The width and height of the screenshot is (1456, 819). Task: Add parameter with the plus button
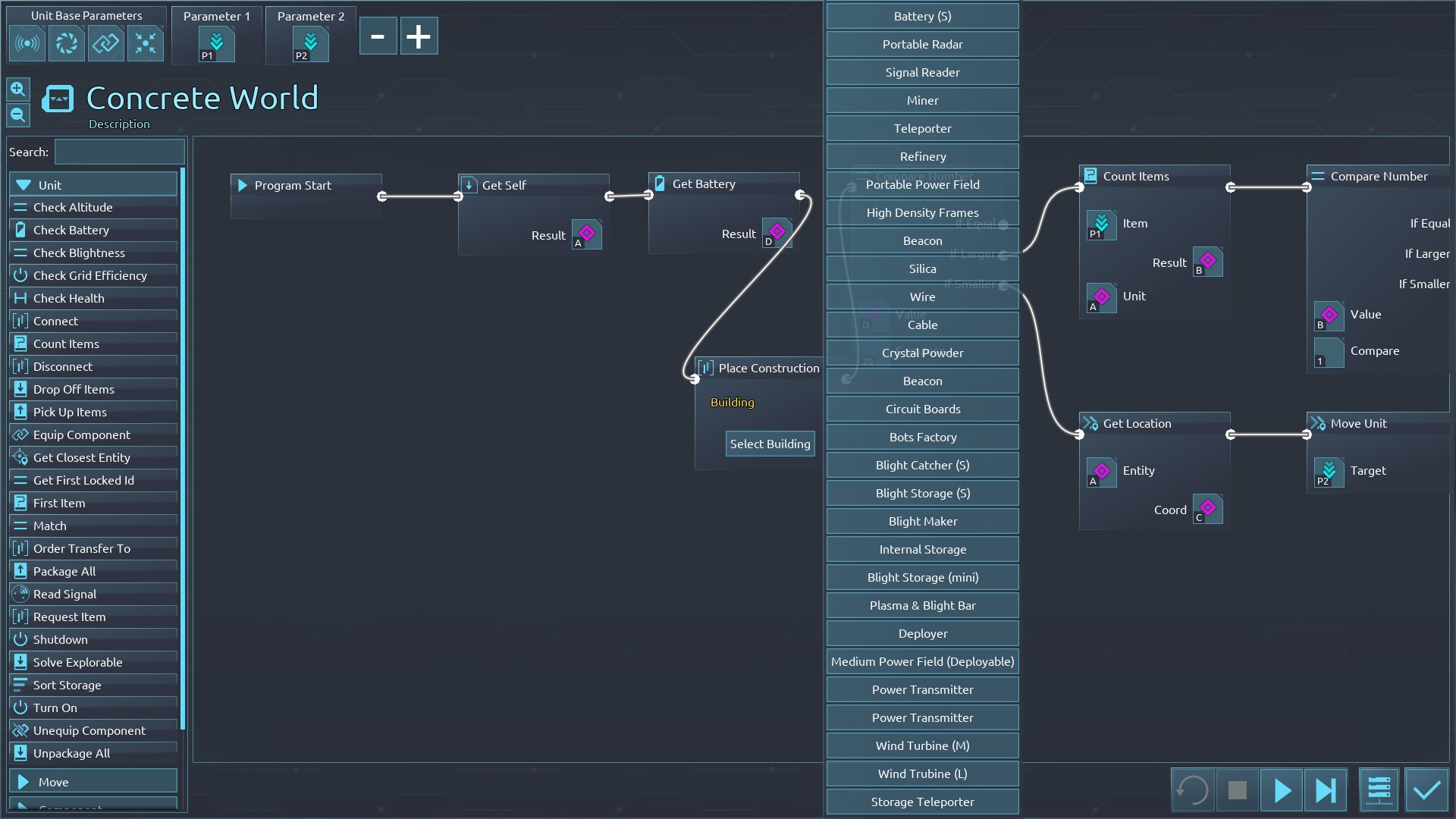point(419,36)
